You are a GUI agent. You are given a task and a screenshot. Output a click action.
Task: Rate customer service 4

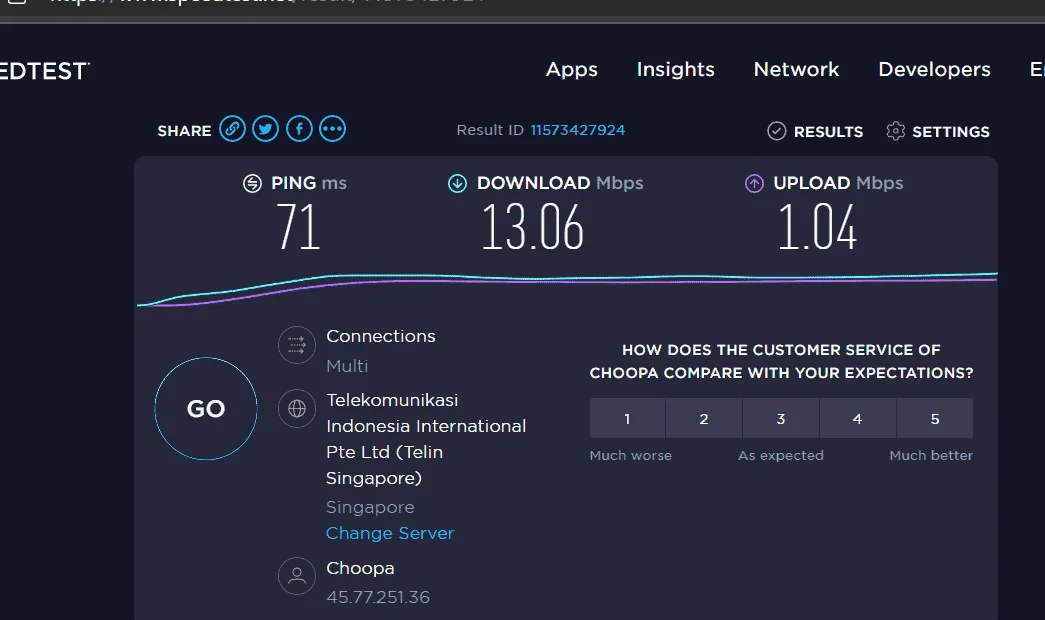(x=858, y=419)
